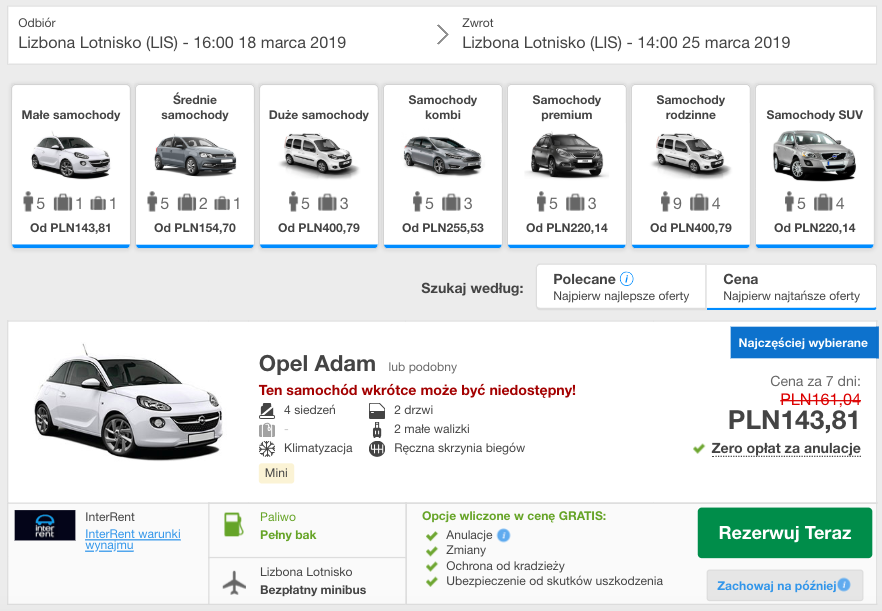
Task: Click checkmark beside Zero opłat za anulację
Action: pyautogui.click(x=699, y=449)
